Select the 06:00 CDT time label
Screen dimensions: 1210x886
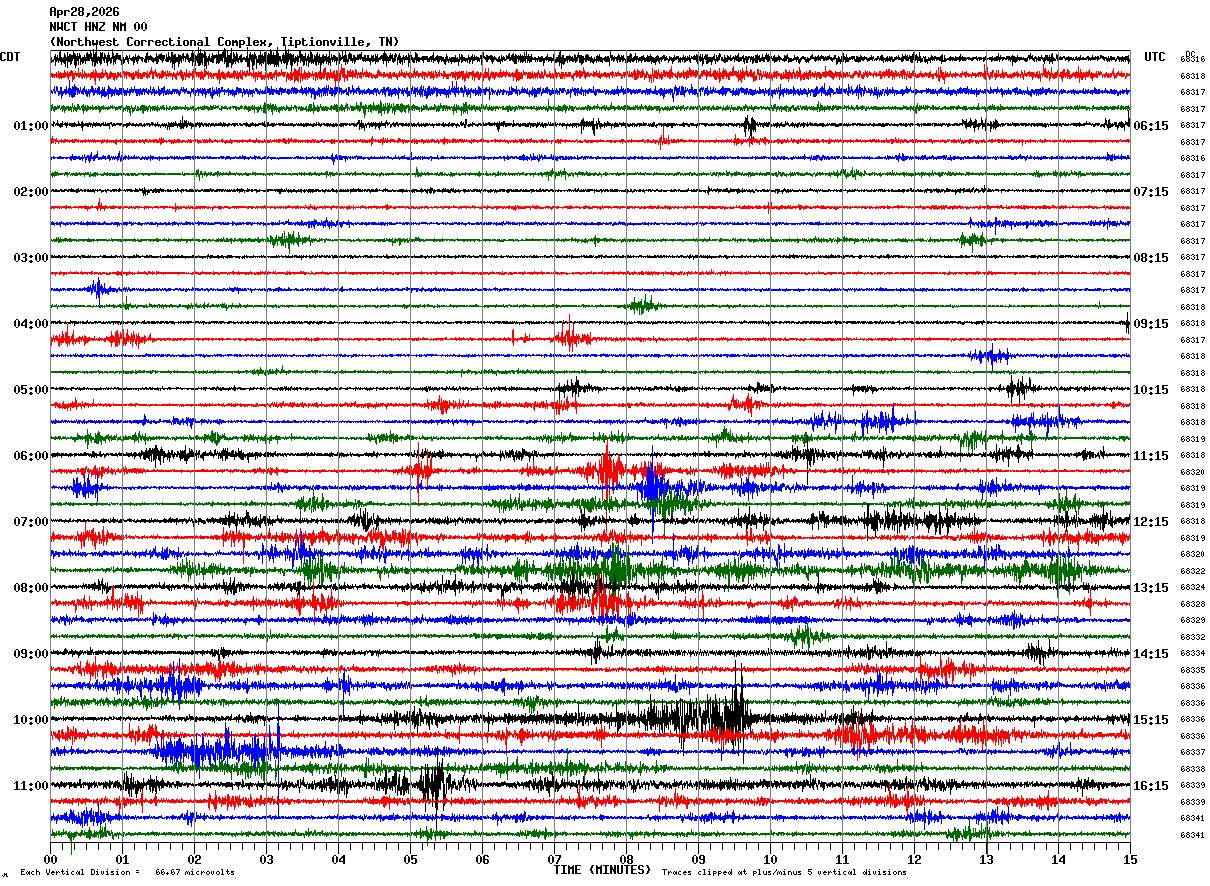click(x=31, y=456)
